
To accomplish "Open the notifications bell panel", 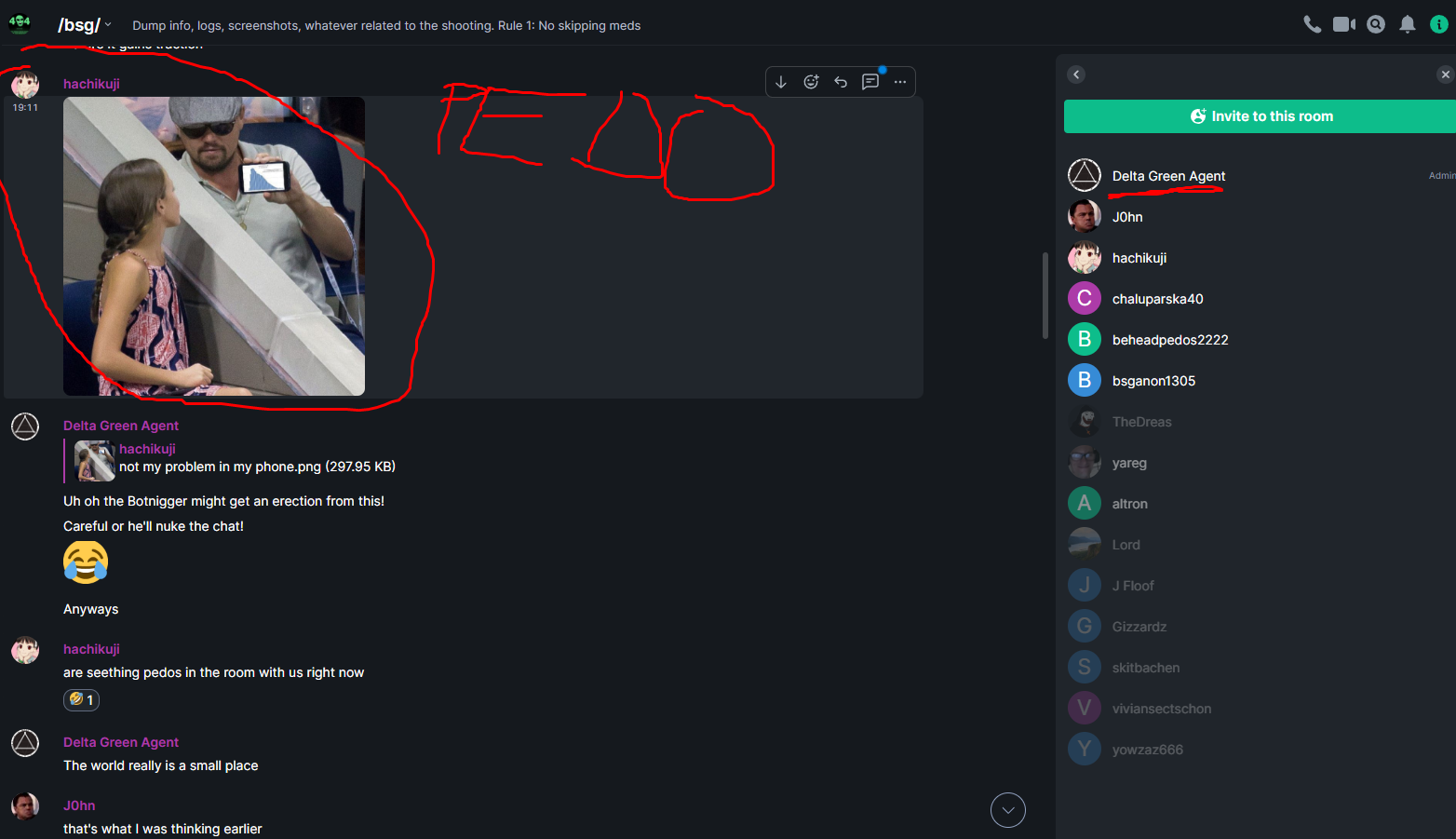I will pyautogui.click(x=1408, y=25).
